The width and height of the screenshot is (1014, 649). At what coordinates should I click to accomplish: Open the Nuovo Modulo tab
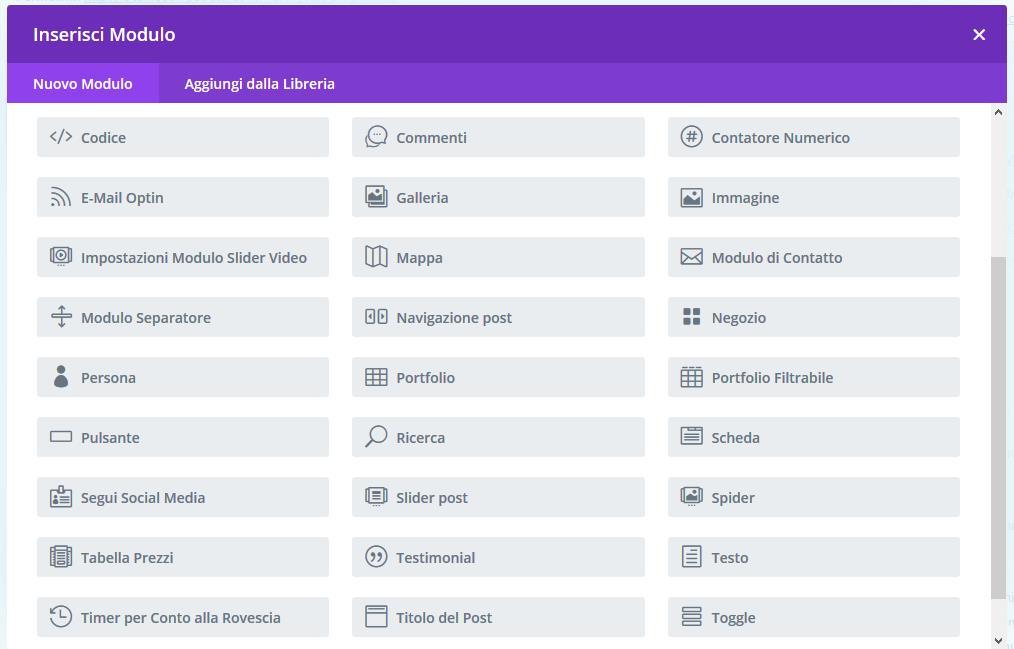(x=82, y=84)
